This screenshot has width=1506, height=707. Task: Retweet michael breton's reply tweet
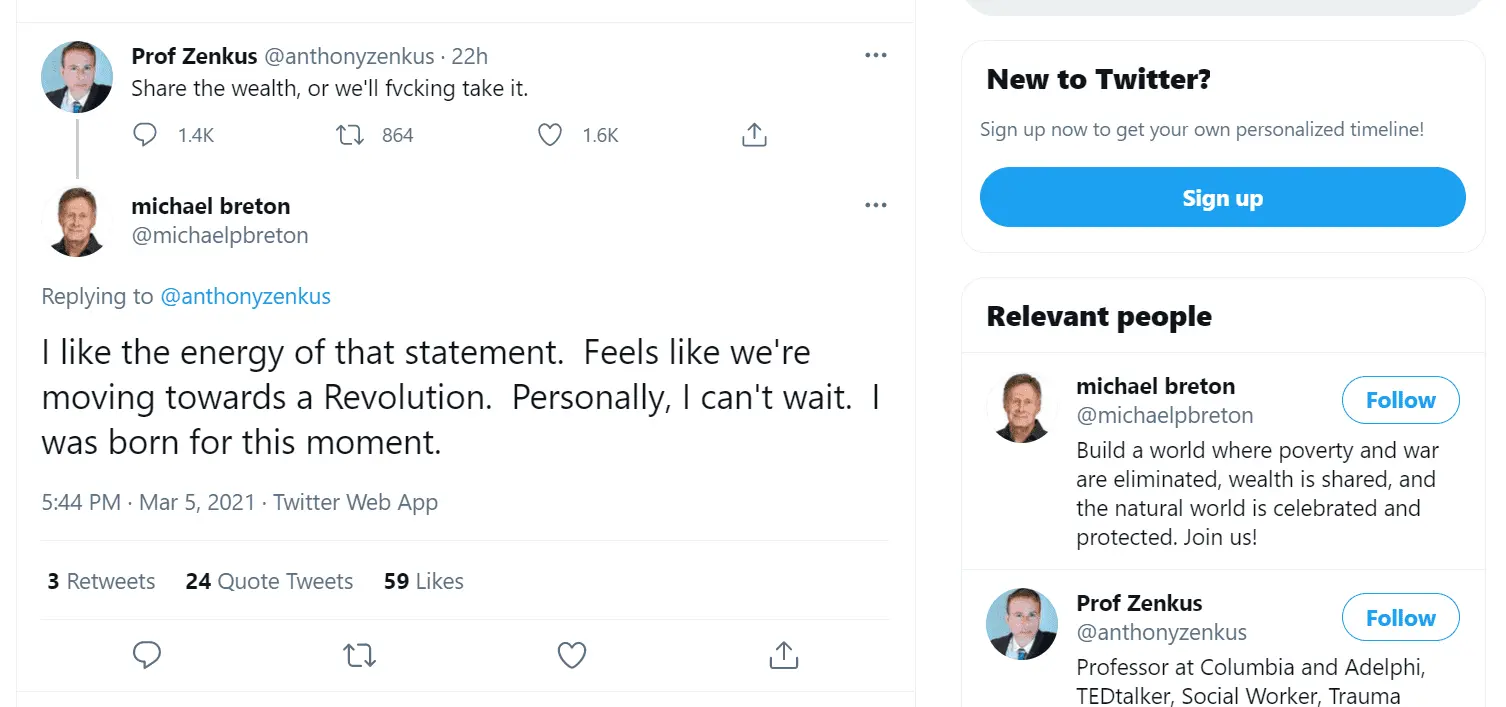tap(359, 655)
